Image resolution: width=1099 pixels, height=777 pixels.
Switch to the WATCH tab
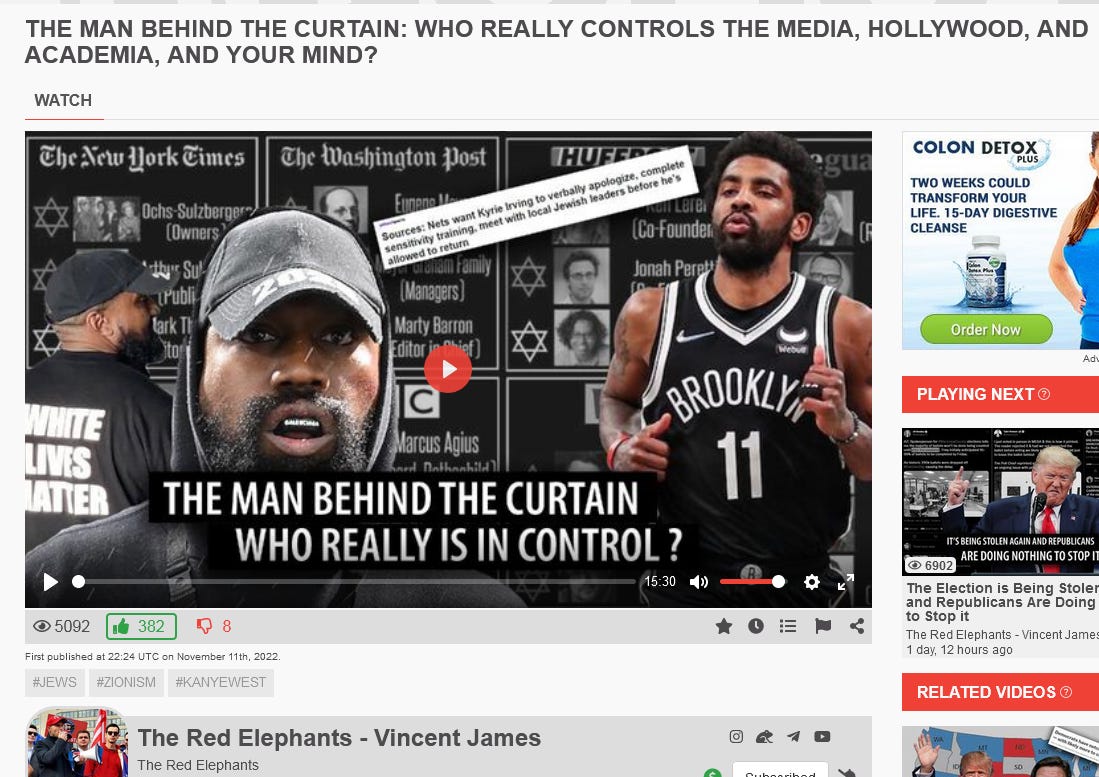63,100
